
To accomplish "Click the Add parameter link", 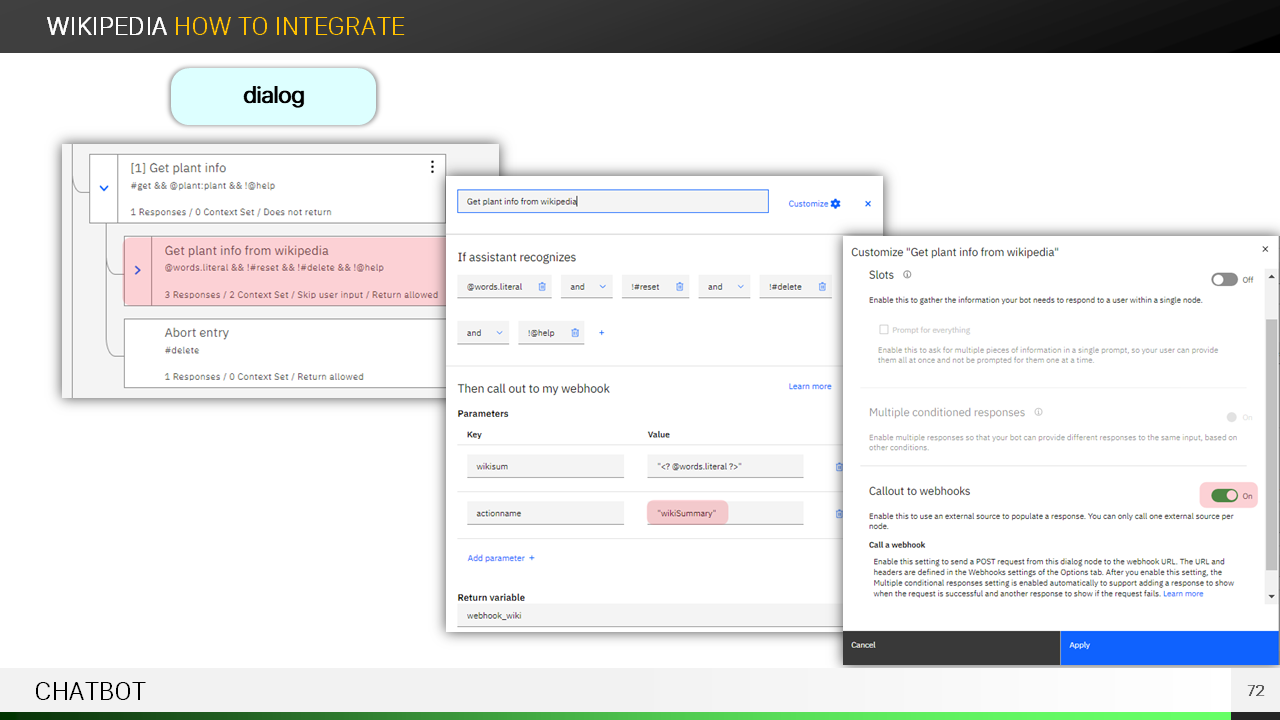I will [501, 558].
